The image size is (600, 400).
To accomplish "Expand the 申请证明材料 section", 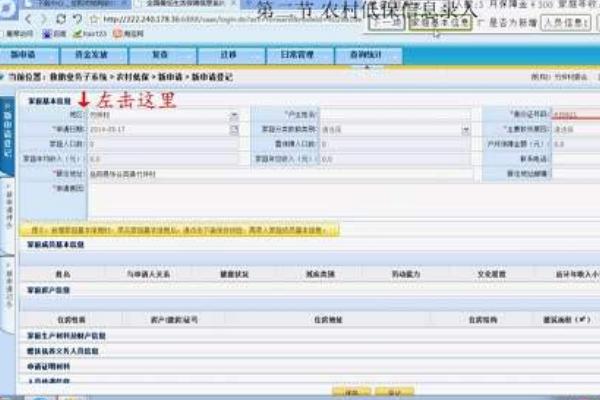I will pyautogui.click(x=49, y=366).
